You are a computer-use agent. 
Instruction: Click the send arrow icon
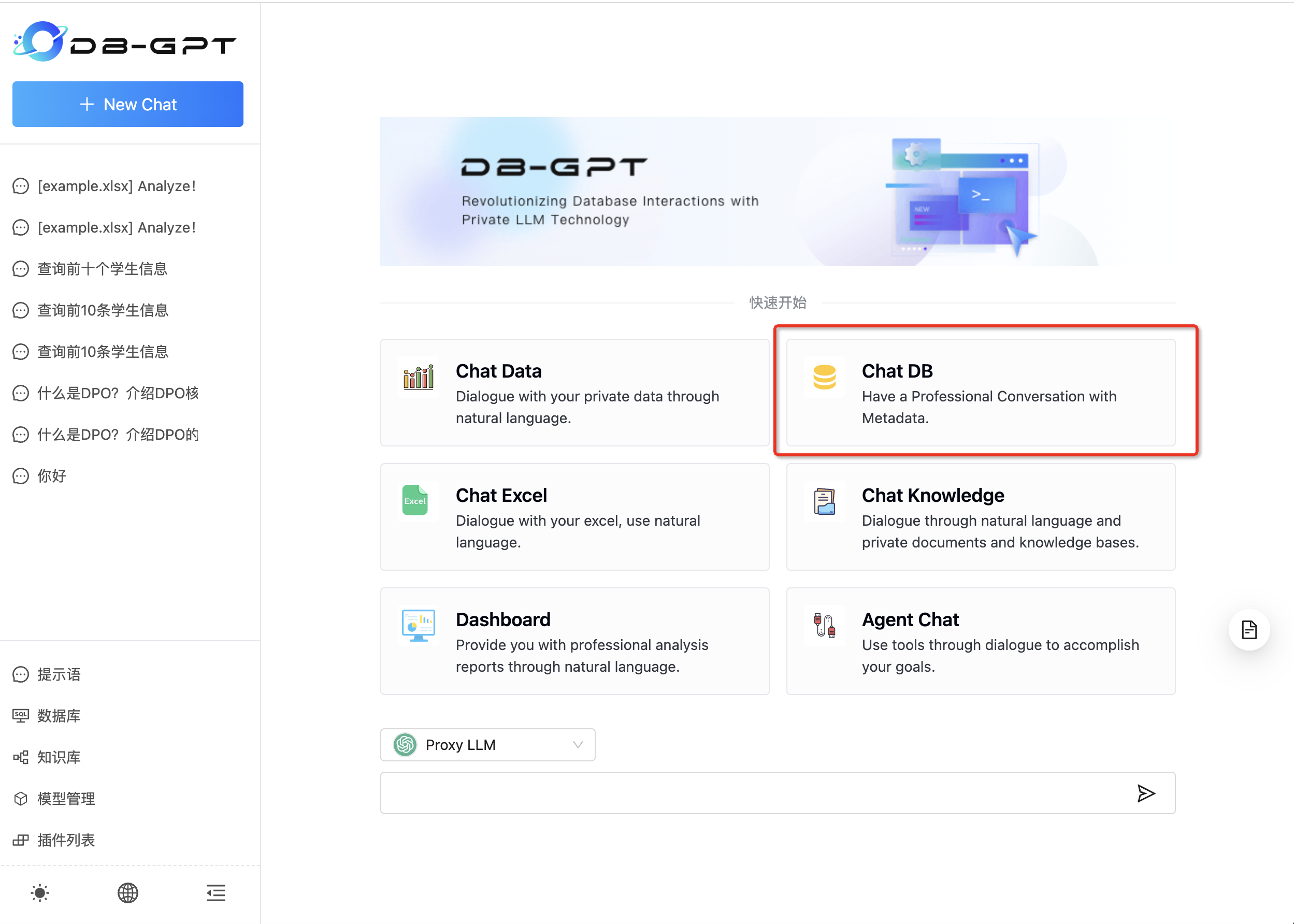coord(1145,793)
